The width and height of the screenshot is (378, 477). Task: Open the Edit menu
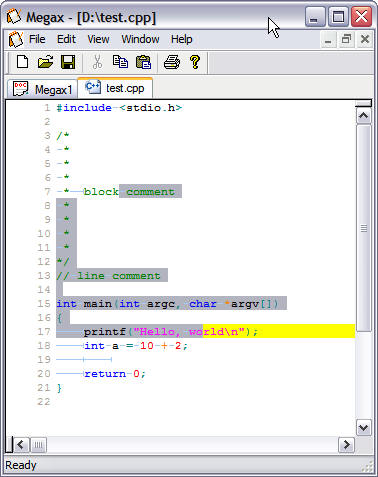tap(66, 39)
